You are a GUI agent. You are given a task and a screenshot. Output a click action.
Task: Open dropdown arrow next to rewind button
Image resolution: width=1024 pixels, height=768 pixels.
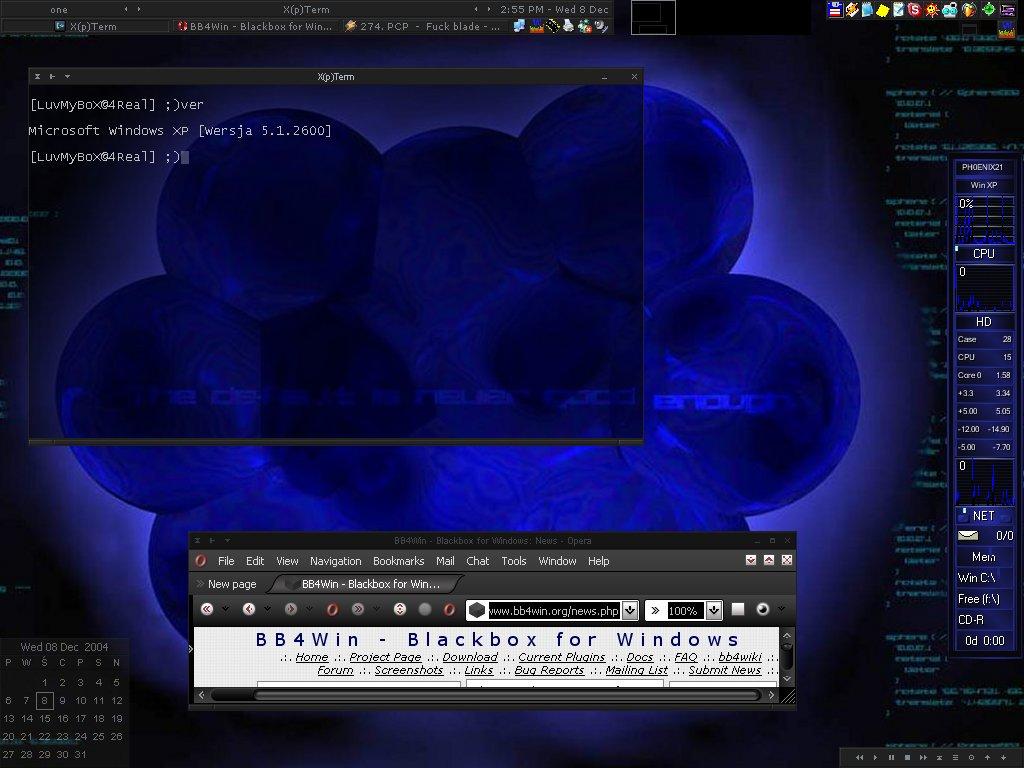[x=225, y=609]
